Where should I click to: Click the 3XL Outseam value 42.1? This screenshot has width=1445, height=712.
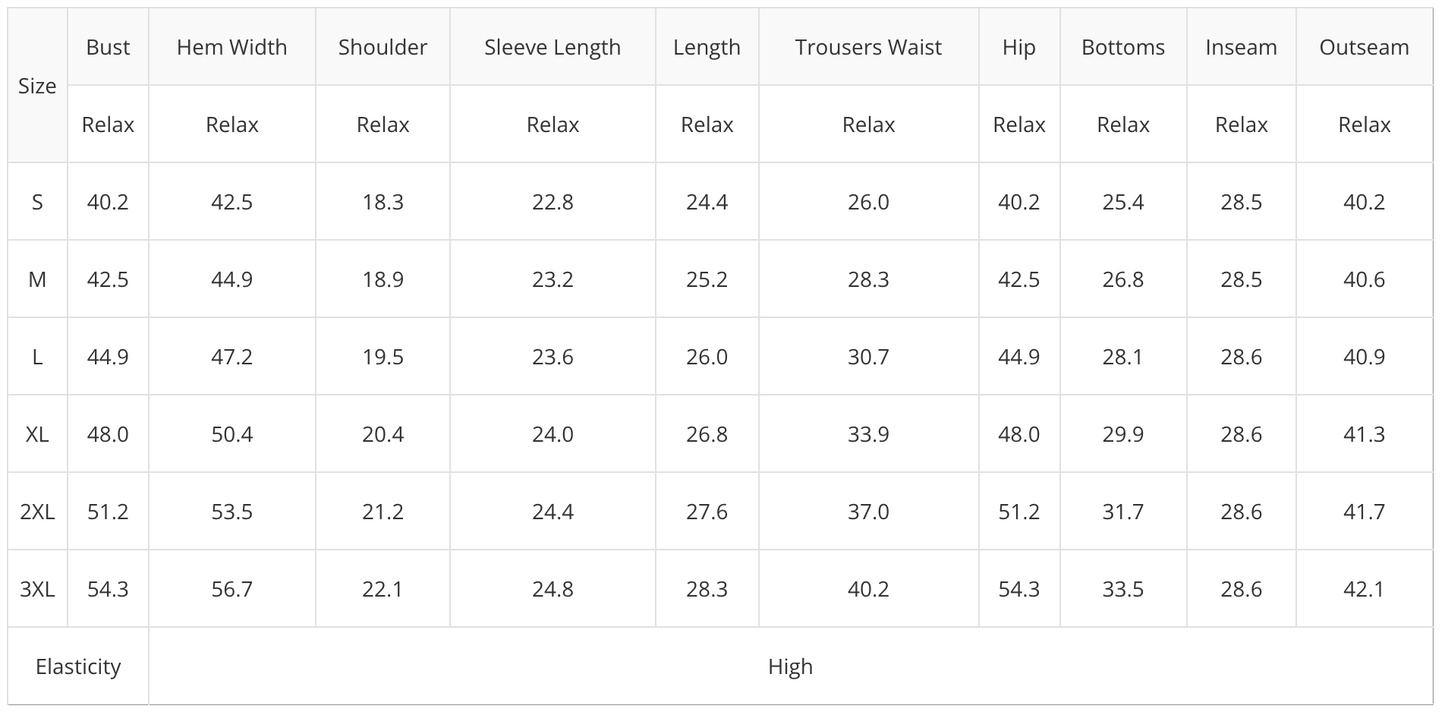1364,589
